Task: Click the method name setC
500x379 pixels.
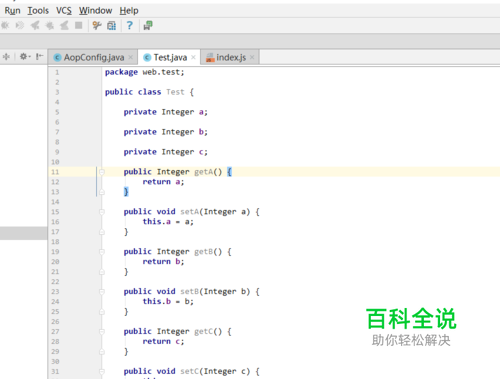Action: [190, 371]
